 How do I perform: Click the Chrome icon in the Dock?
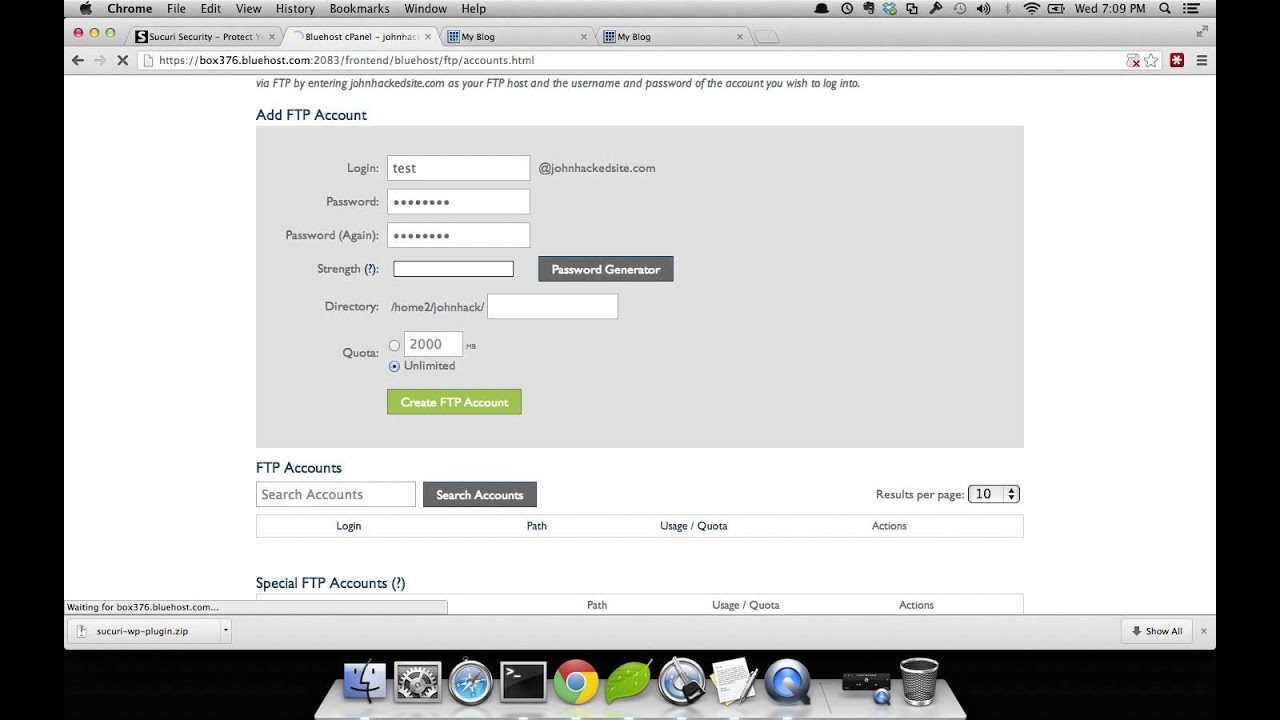576,682
